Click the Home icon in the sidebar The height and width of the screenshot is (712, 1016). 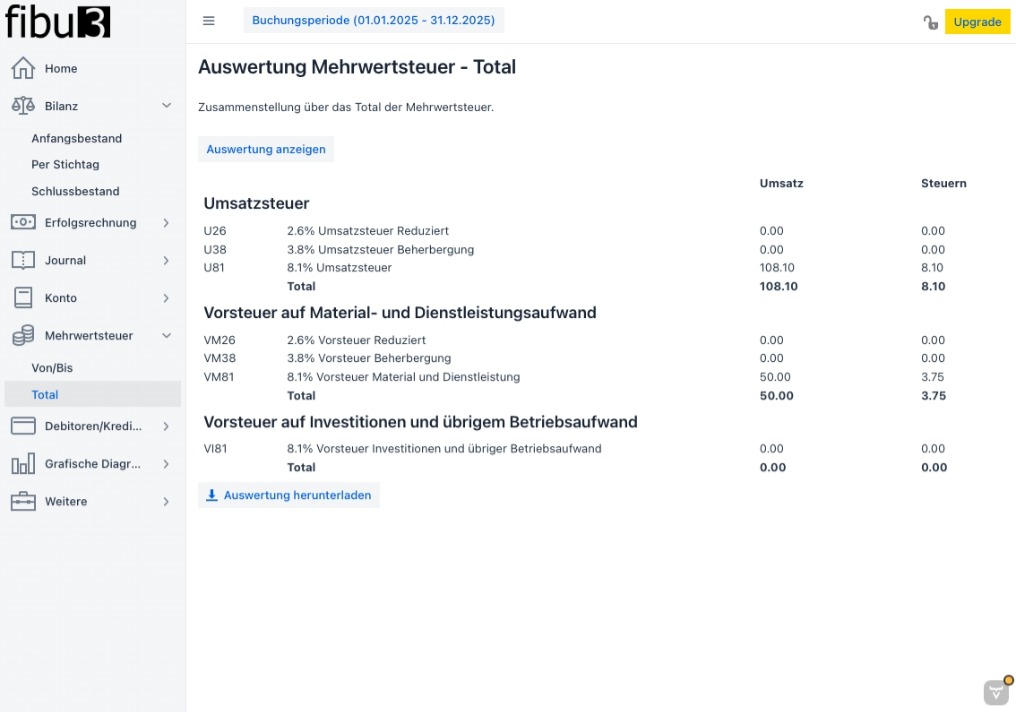click(22, 68)
